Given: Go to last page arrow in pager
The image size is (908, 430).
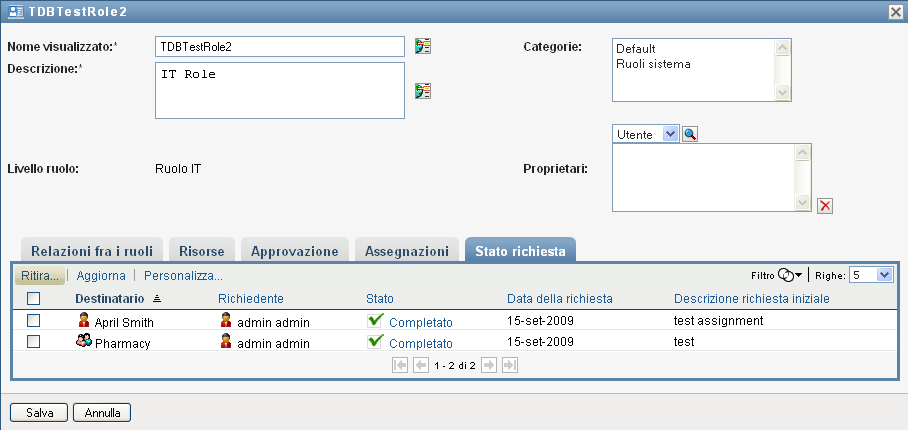Looking at the screenshot, I should [x=509, y=366].
